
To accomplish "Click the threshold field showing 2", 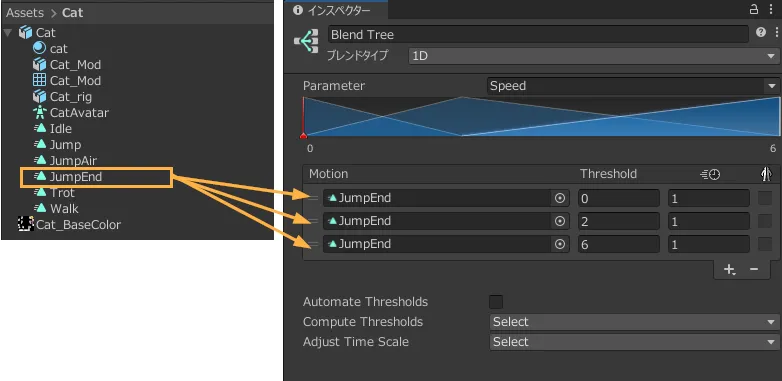I will pos(619,221).
